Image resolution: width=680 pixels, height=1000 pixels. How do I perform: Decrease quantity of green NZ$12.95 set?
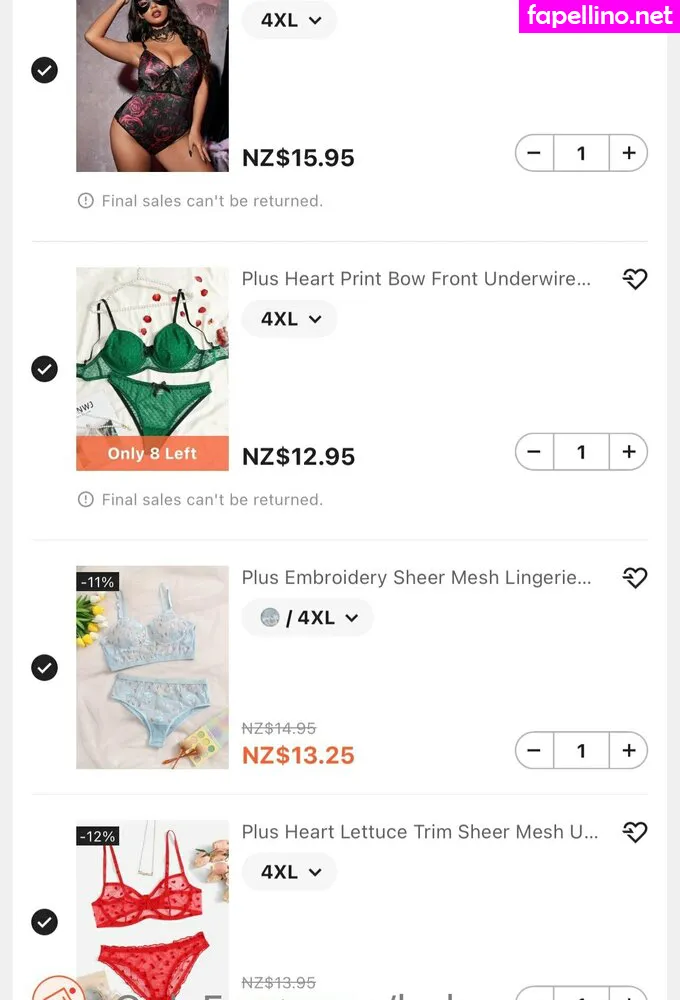point(534,452)
